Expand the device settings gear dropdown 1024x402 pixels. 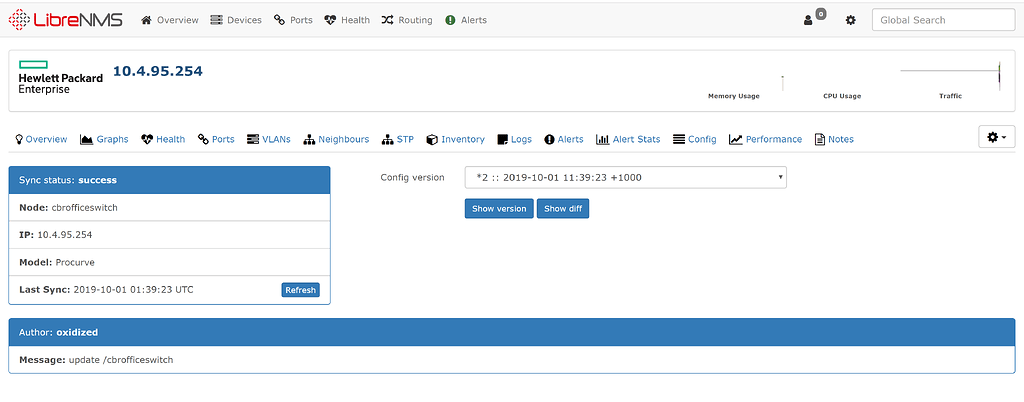(996, 137)
